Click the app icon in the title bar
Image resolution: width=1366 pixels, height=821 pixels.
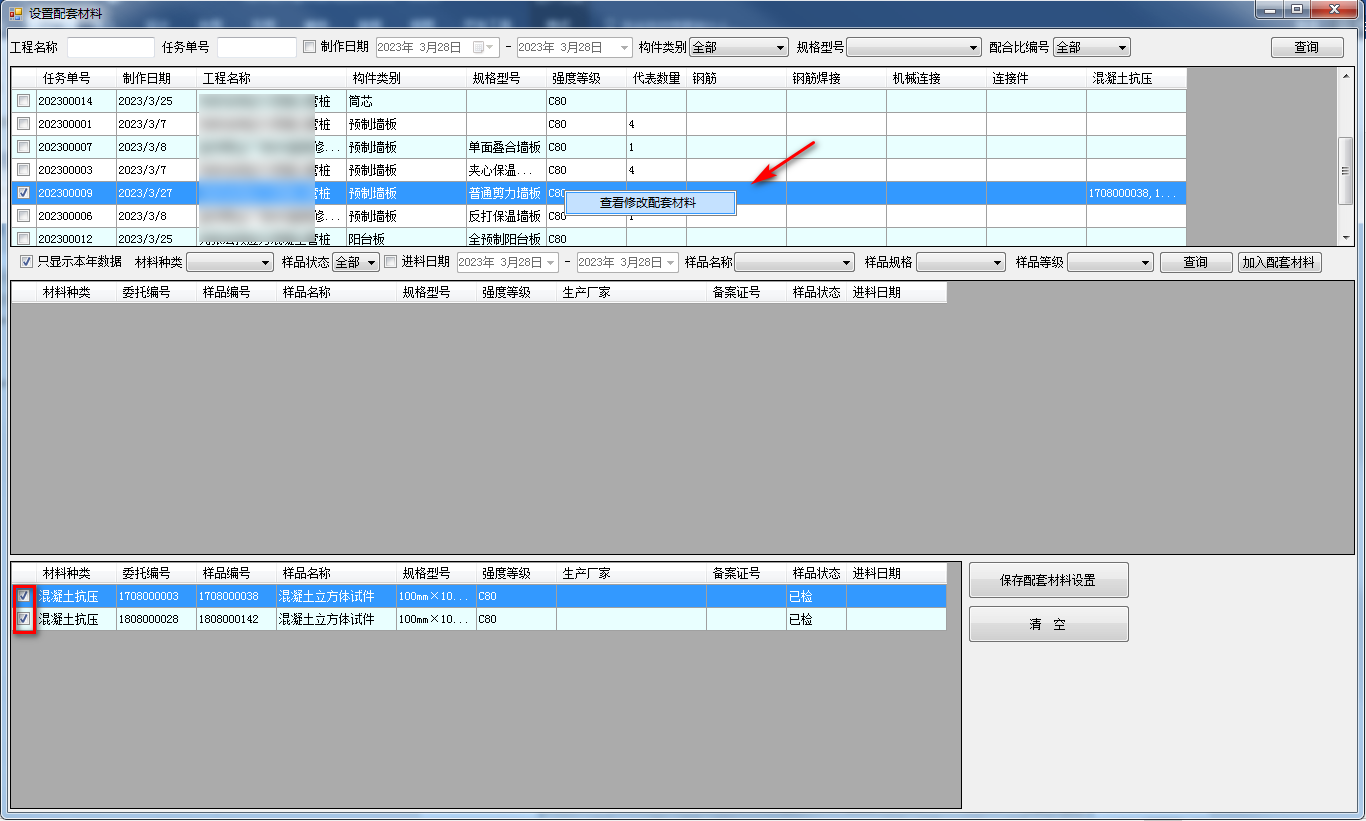(x=15, y=14)
